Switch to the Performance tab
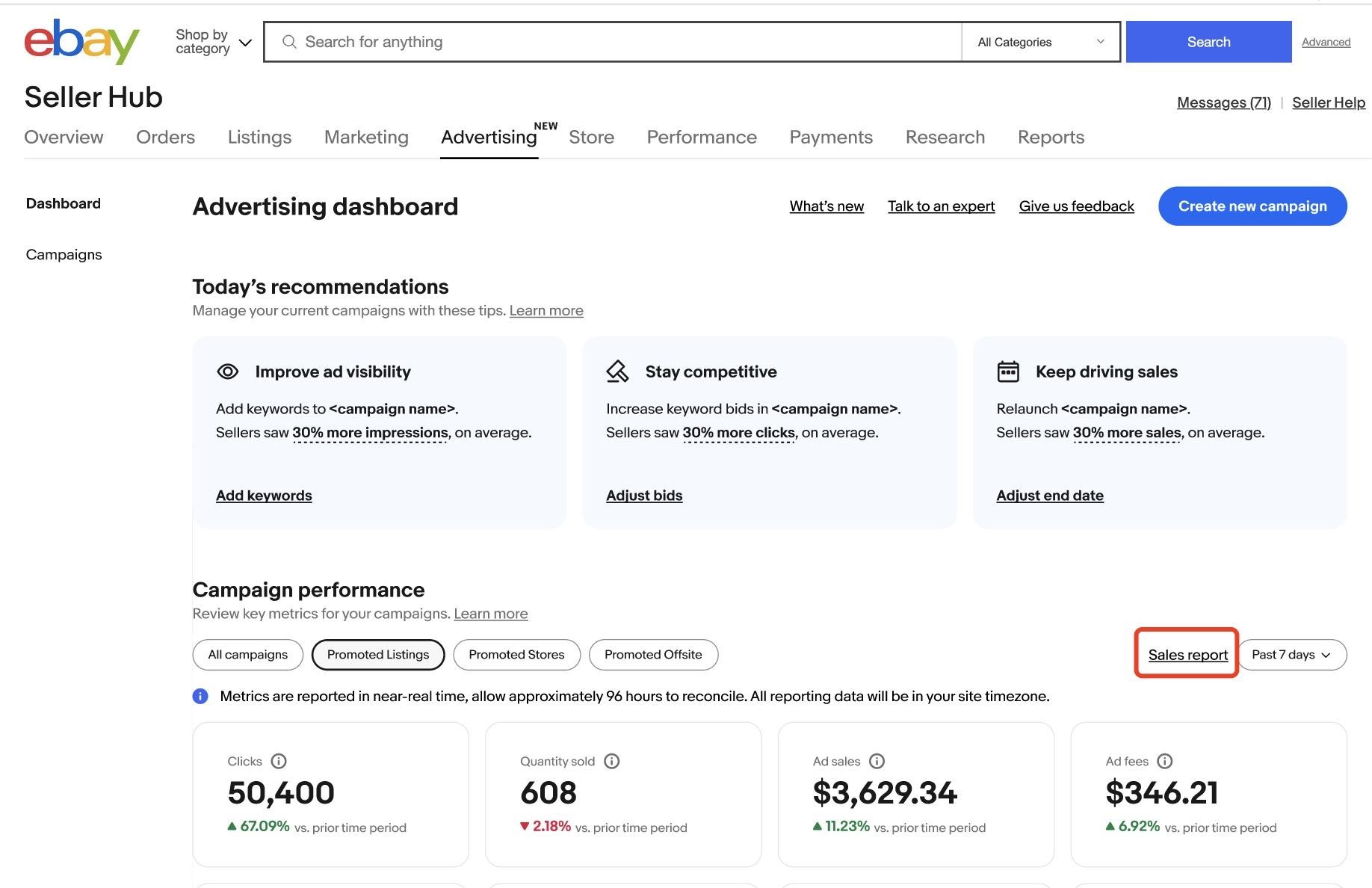The image size is (1372, 888). 702,137
